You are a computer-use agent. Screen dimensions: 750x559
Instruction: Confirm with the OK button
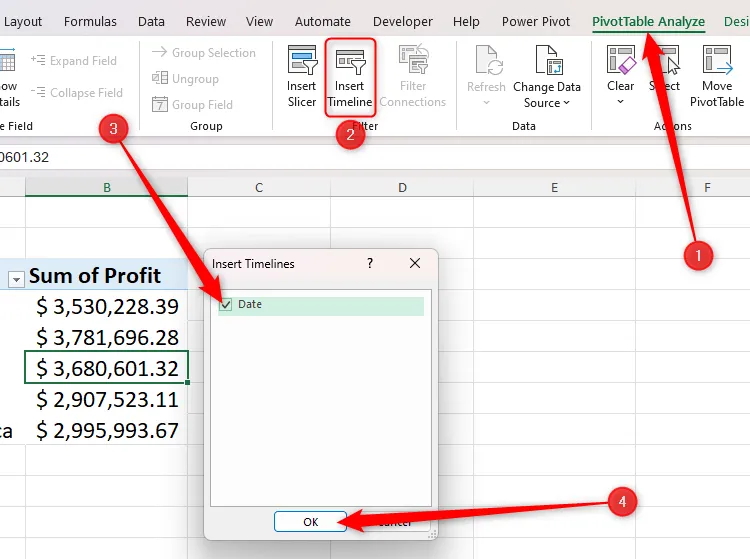[x=310, y=522]
